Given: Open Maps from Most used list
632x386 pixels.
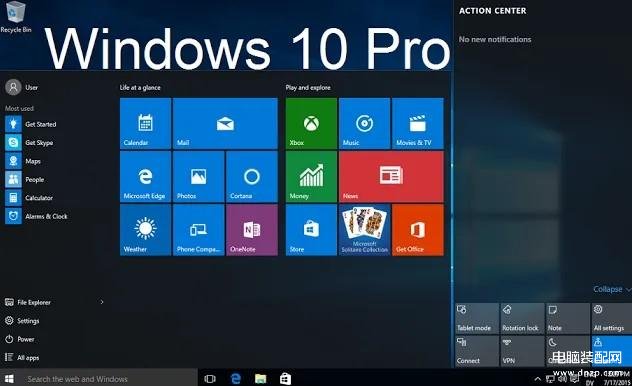Looking at the screenshot, I should [x=23, y=161].
